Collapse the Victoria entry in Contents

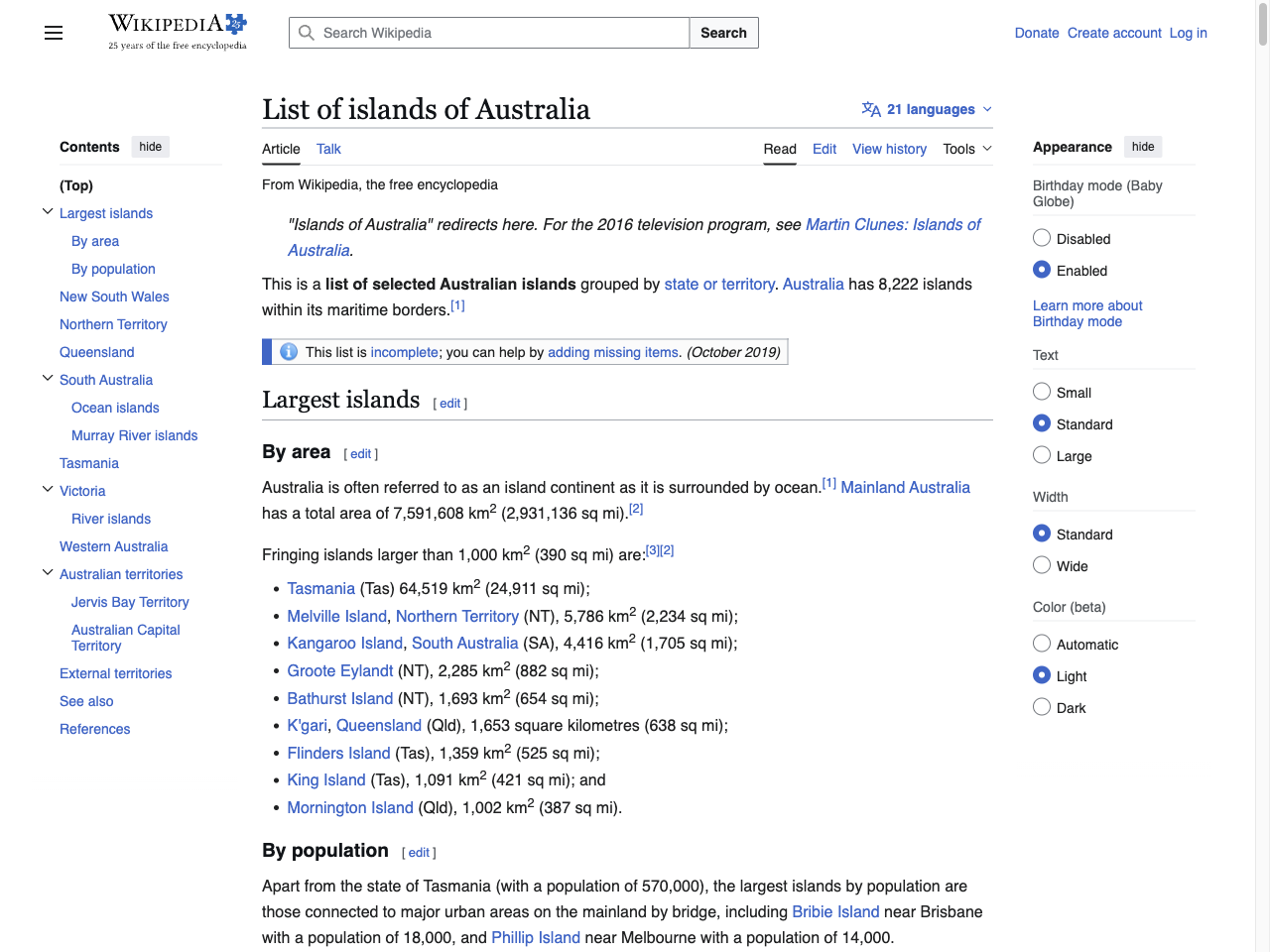(x=48, y=488)
